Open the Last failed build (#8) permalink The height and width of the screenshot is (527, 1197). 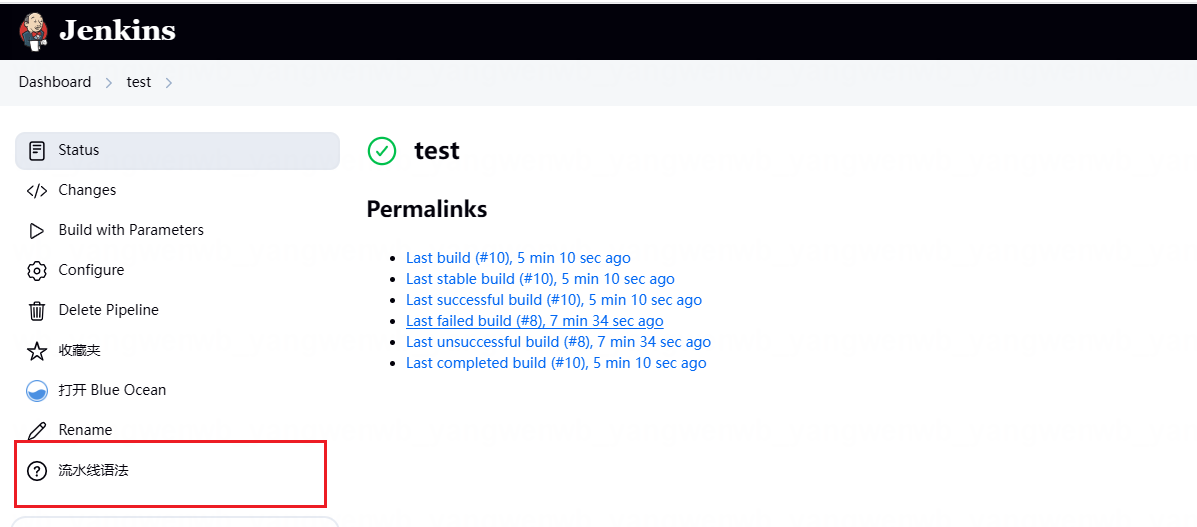pyautogui.click(x=534, y=321)
